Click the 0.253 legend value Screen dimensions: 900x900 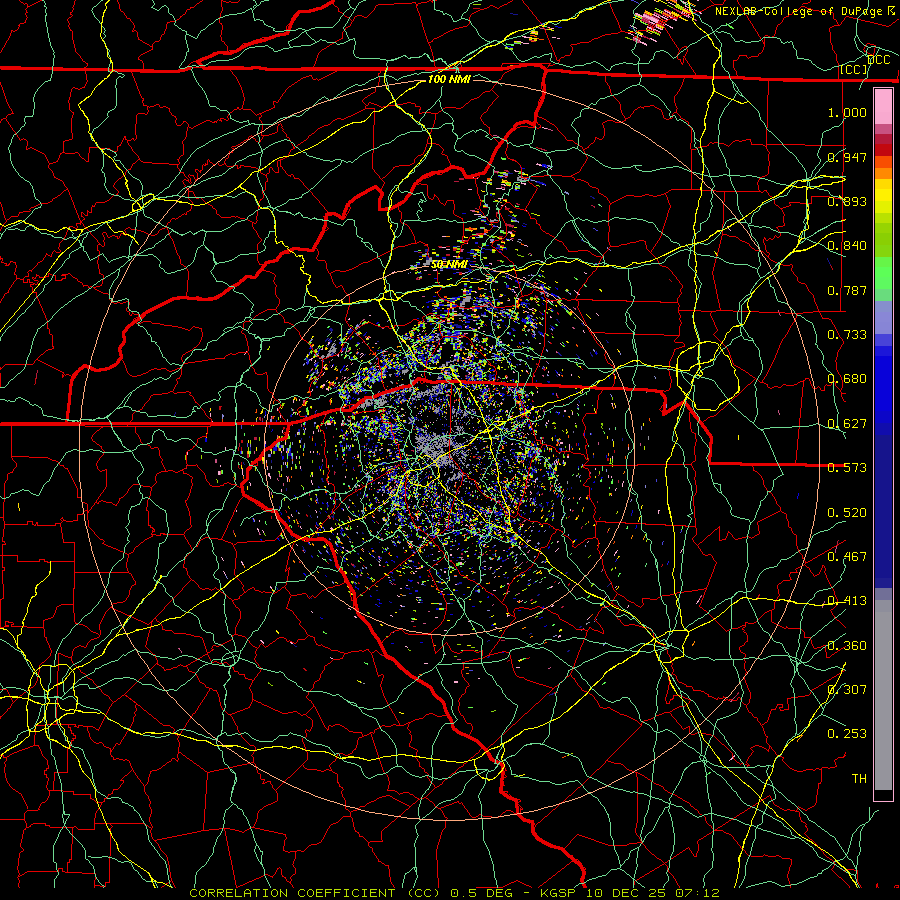point(847,734)
